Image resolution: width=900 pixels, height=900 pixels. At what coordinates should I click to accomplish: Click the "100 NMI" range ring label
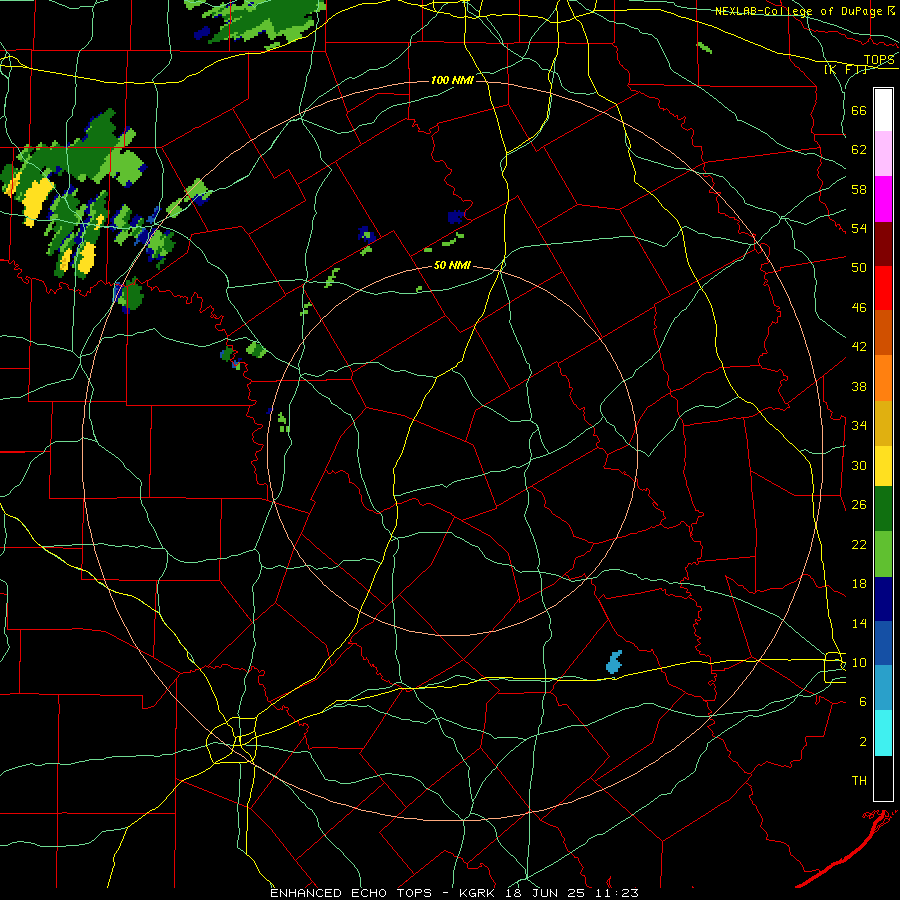(452, 80)
